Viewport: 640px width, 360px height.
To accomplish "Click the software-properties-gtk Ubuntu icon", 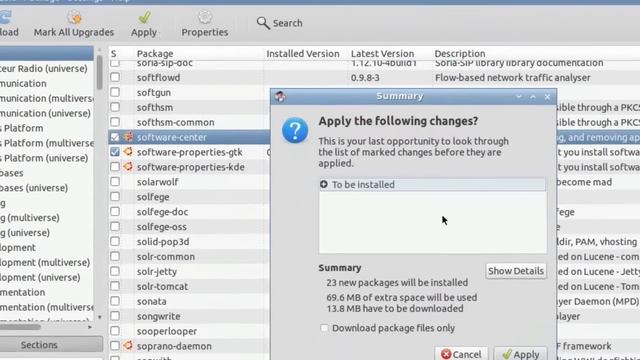I will pyautogui.click(x=128, y=152).
